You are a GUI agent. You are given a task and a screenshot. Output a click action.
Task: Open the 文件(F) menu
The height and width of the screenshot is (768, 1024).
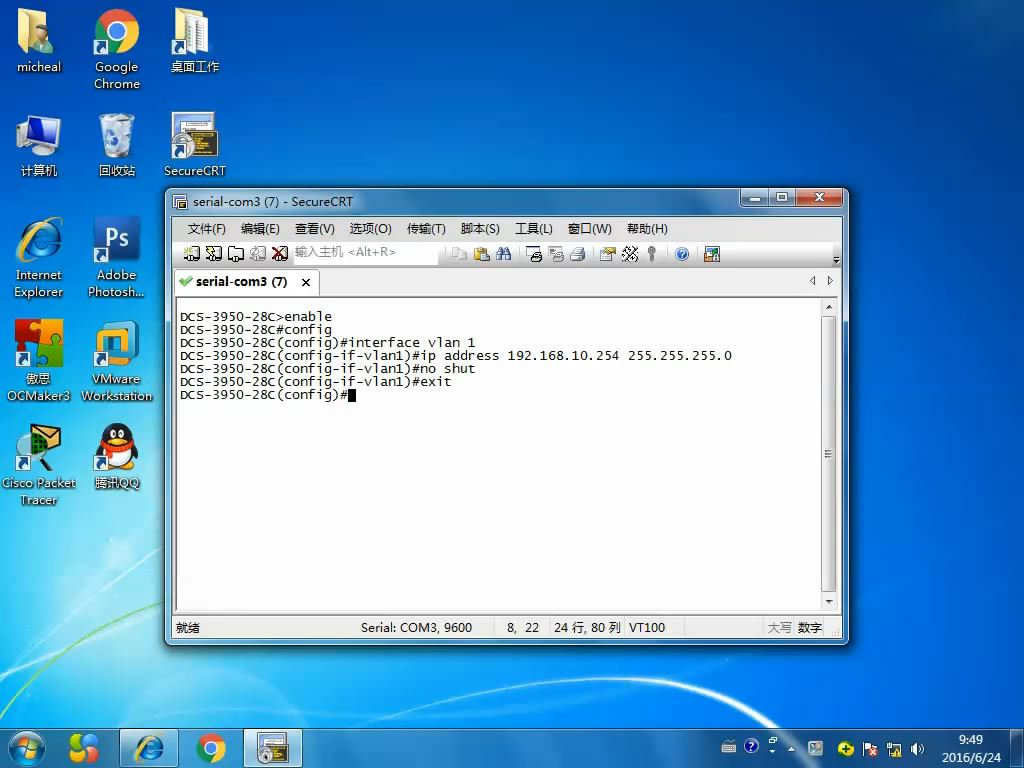point(206,229)
